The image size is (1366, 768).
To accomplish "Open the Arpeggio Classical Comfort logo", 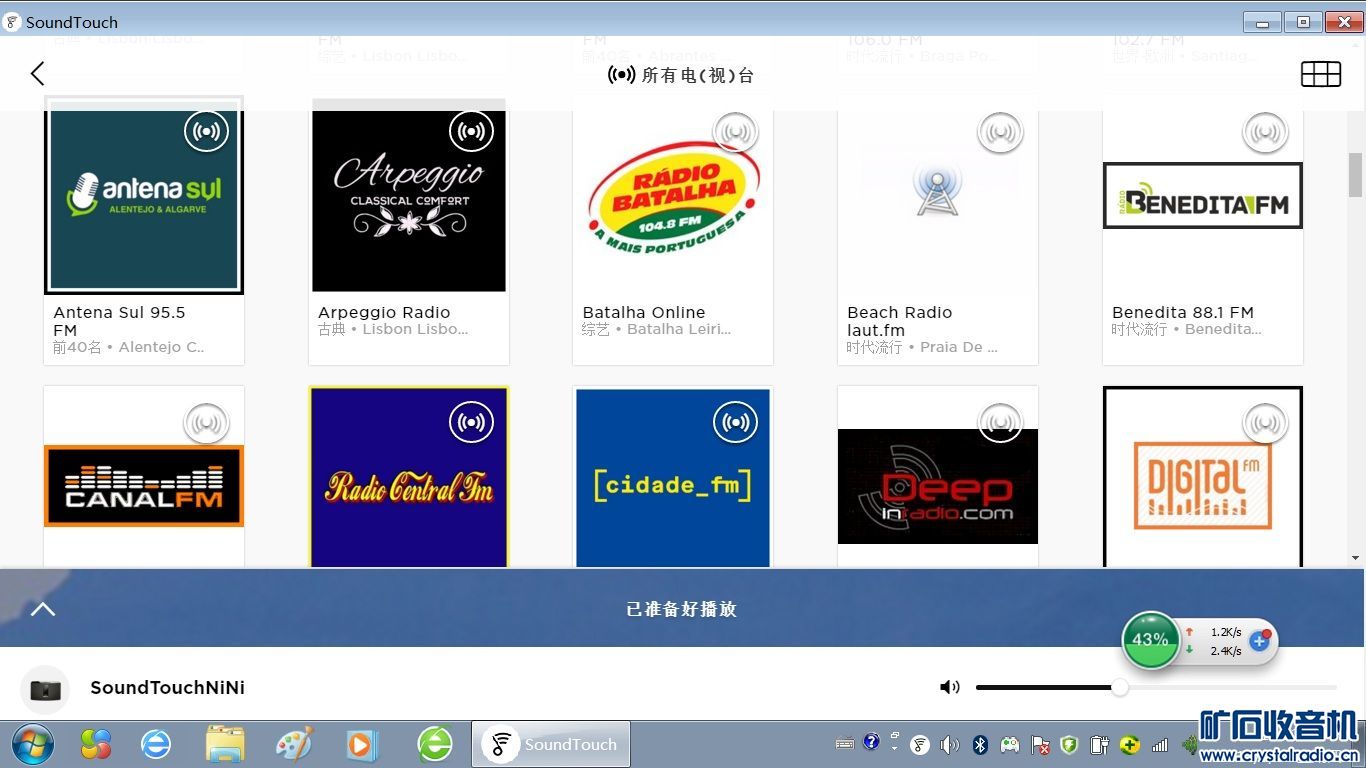I will click(x=409, y=196).
